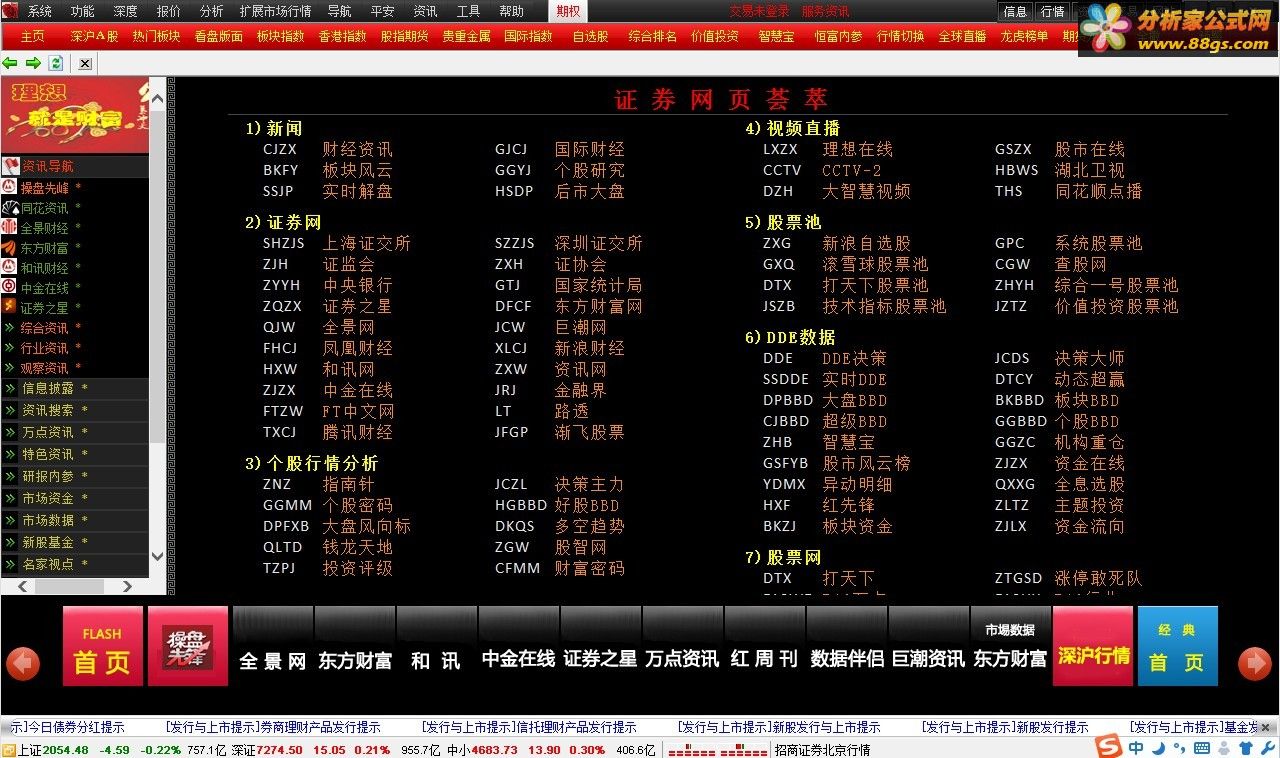The width and height of the screenshot is (1280, 758).
Task: Expand the 信息披露 sidebar section
Action: [75, 388]
